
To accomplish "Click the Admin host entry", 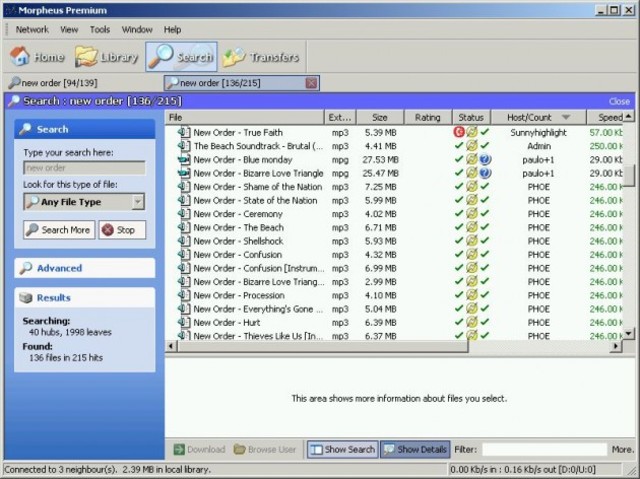I will (539, 146).
